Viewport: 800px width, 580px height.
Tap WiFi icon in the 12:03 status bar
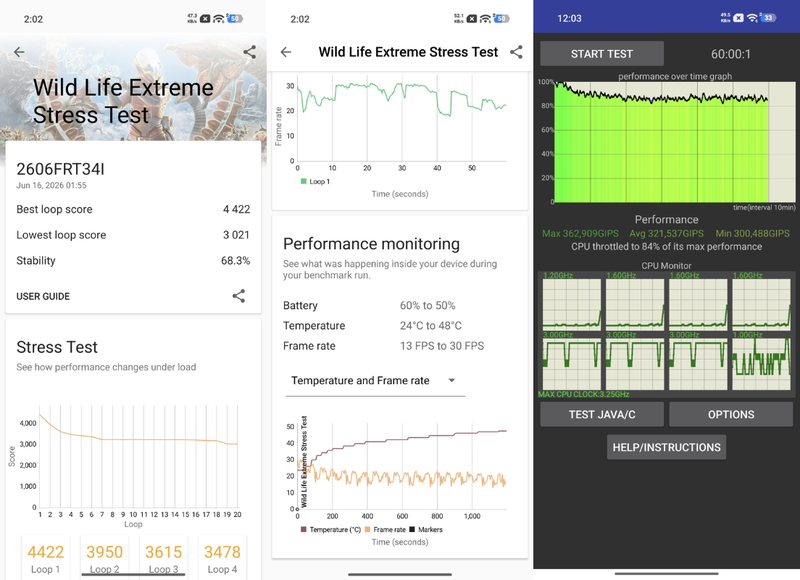click(x=752, y=18)
